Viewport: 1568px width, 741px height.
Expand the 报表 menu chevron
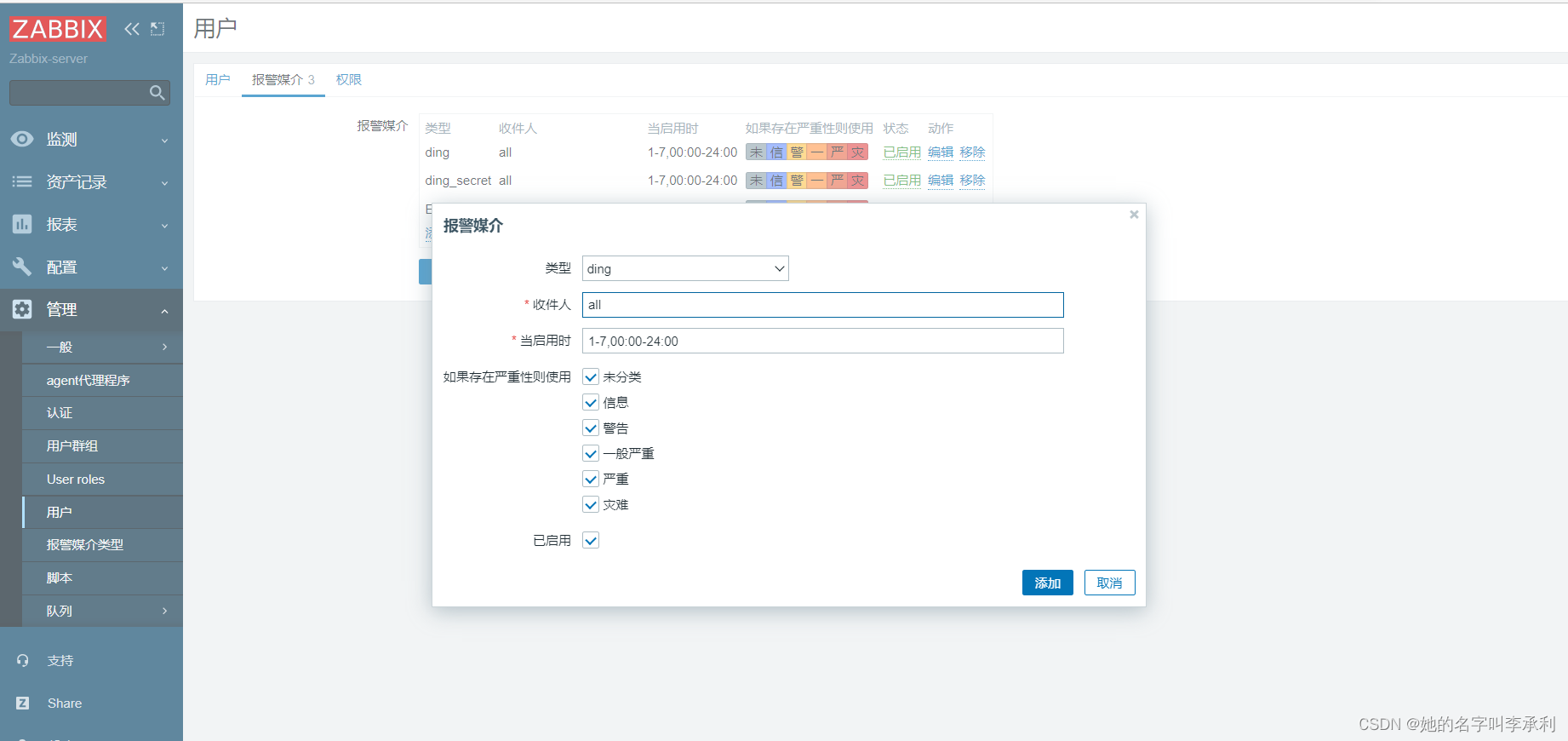[x=165, y=226]
